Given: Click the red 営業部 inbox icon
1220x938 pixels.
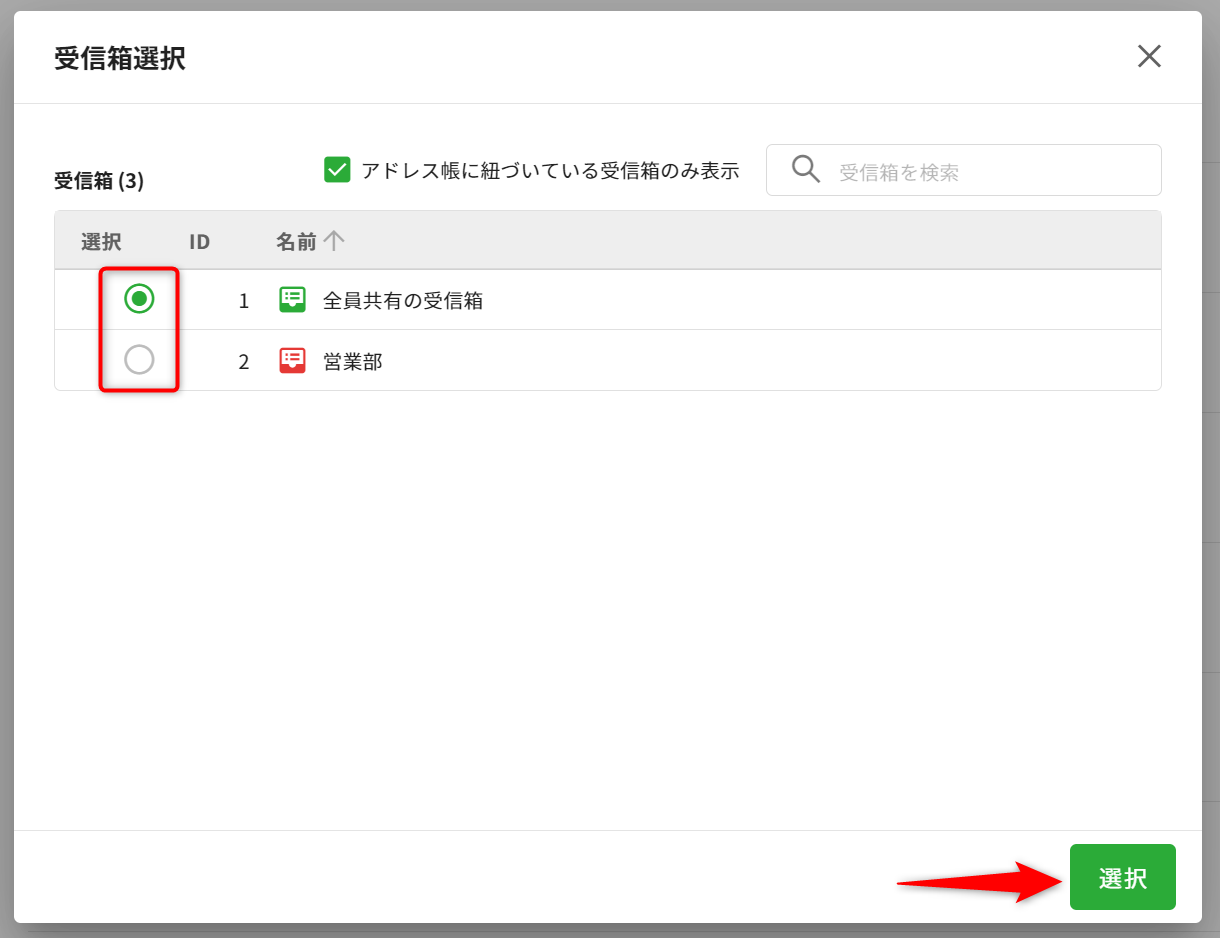Looking at the screenshot, I should [292, 361].
